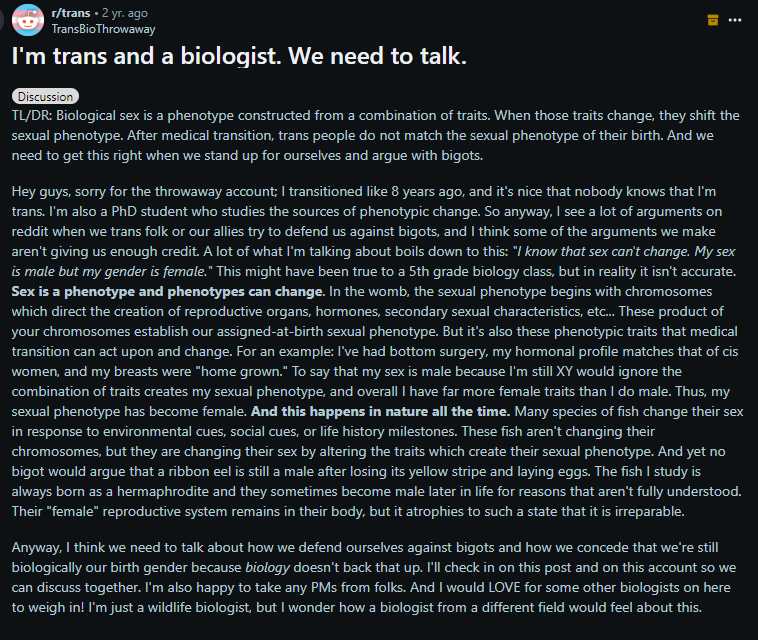Viewport: 758px width, 640px height.
Task: Click the r/trans community avatar
Action: click(x=27, y=20)
